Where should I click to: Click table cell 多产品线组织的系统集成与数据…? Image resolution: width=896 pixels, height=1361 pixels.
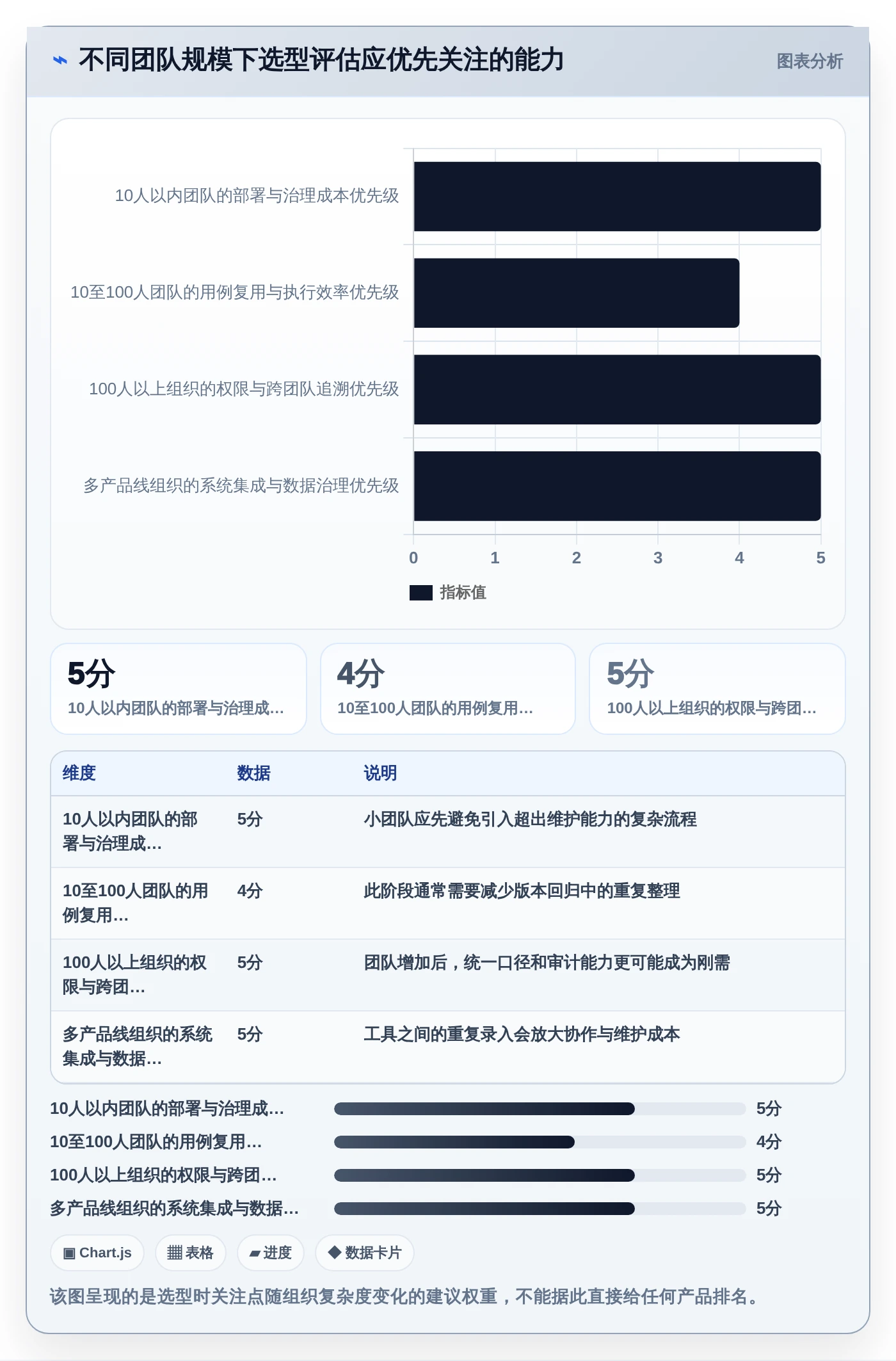pos(137,1047)
